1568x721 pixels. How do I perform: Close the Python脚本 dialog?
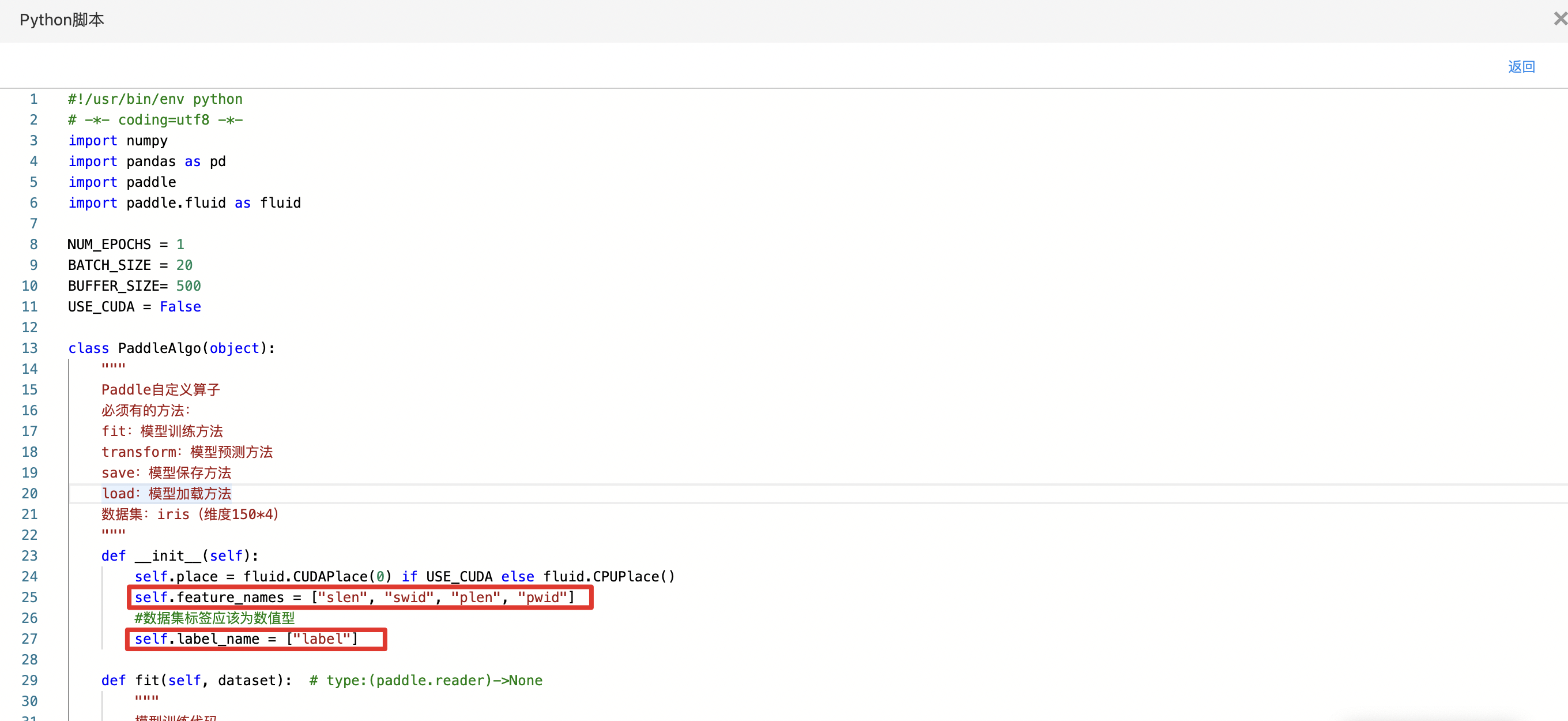click(1559, 20)
